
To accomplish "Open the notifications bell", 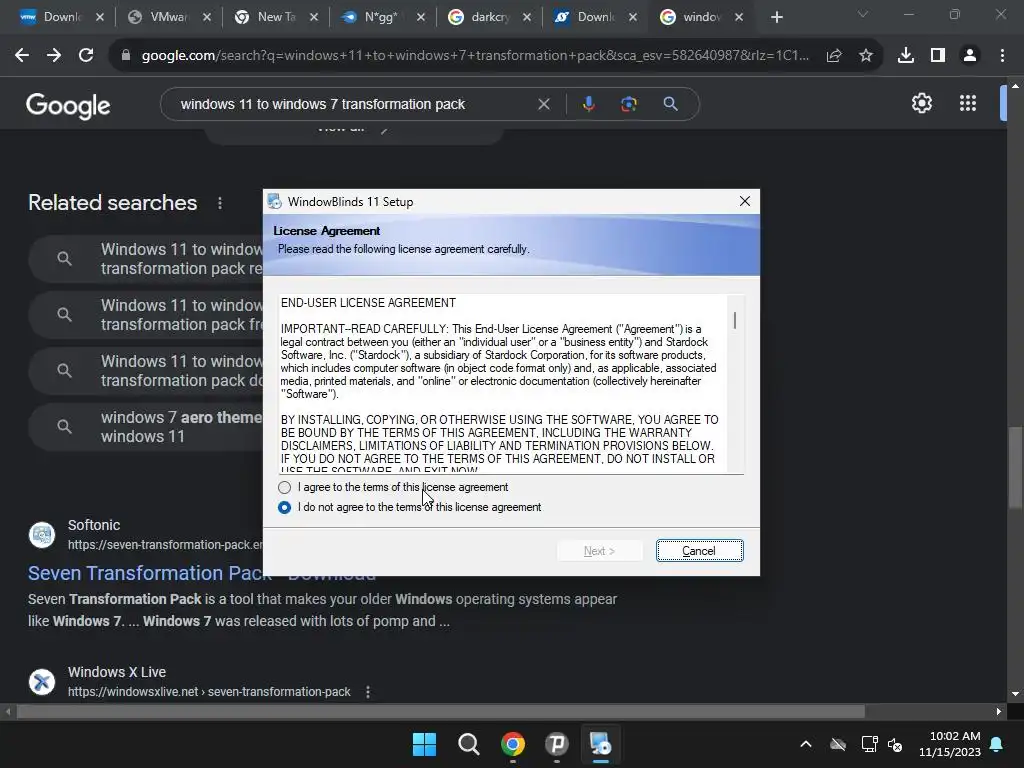I will click(997, 744).
